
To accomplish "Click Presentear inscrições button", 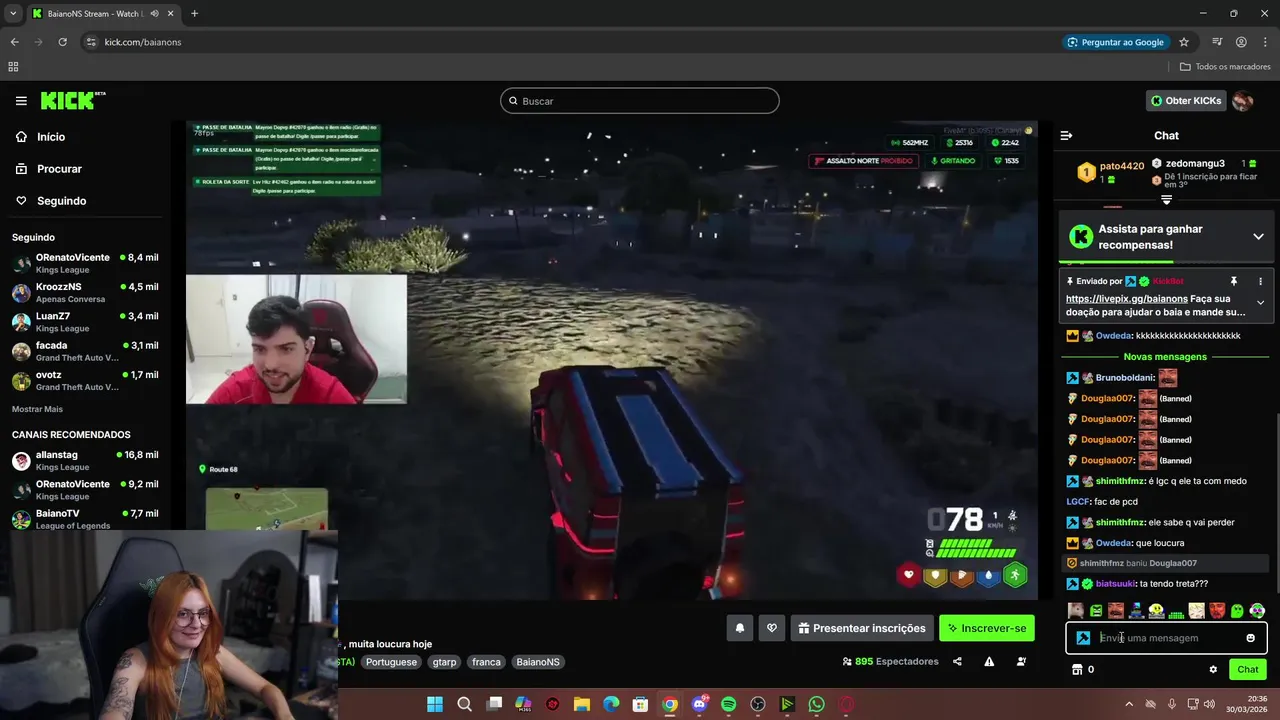I will [x=861, y=628].
